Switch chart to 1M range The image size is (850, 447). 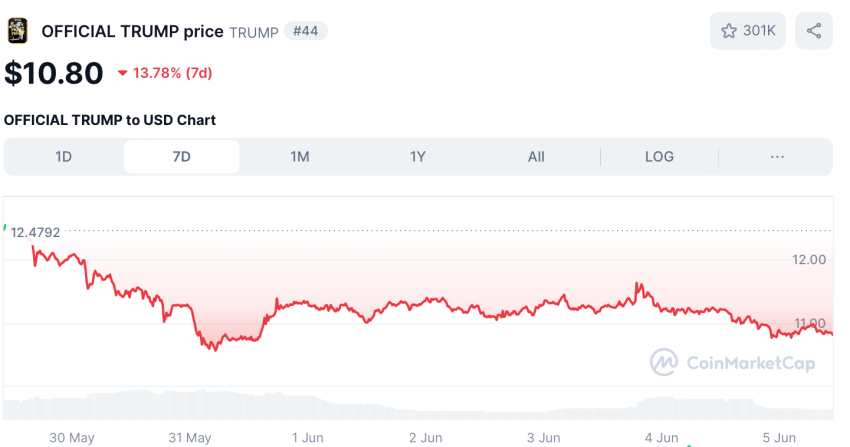(299, 157)
